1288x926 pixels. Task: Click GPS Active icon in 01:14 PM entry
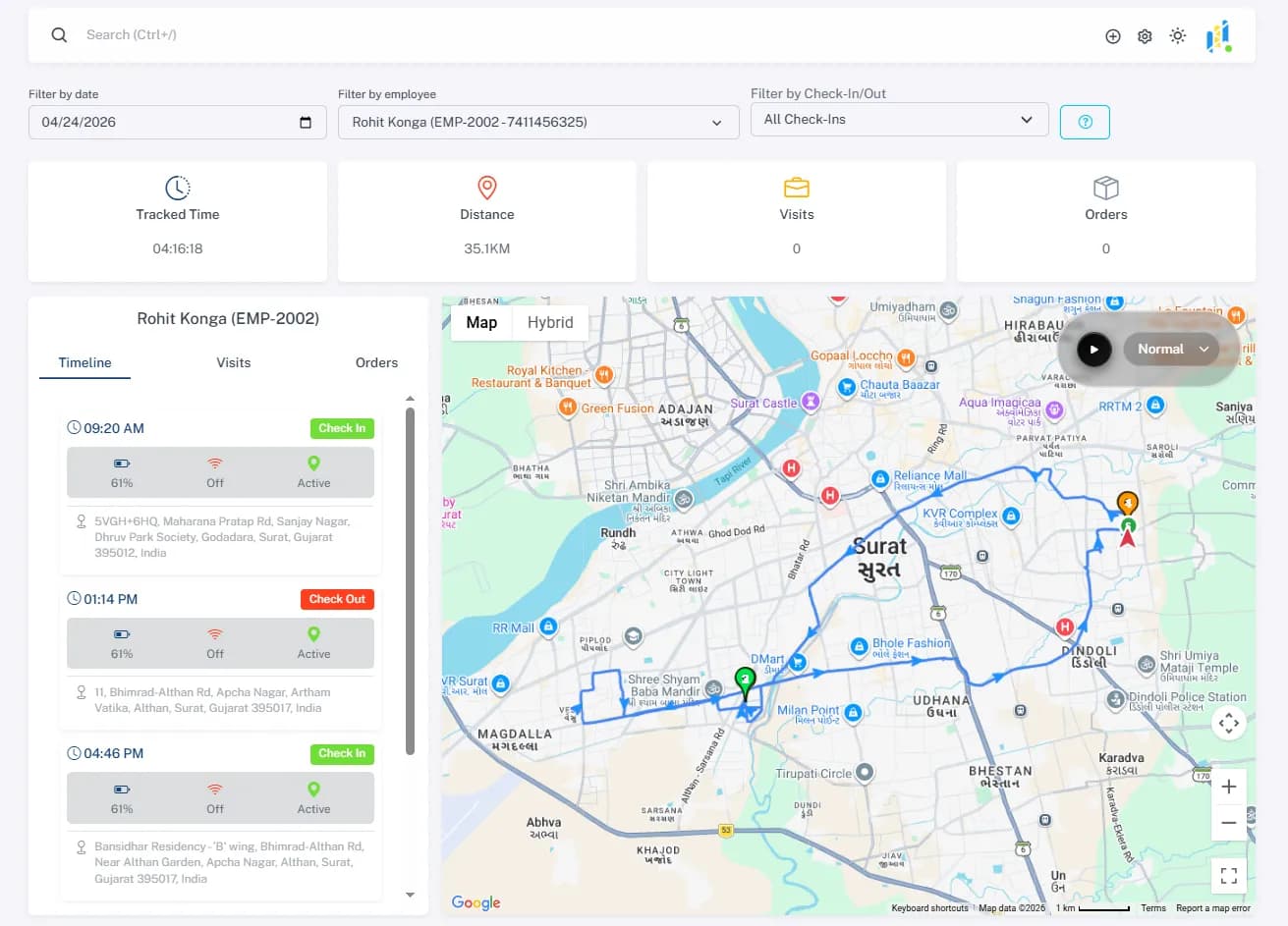click(x=313, y=634)
